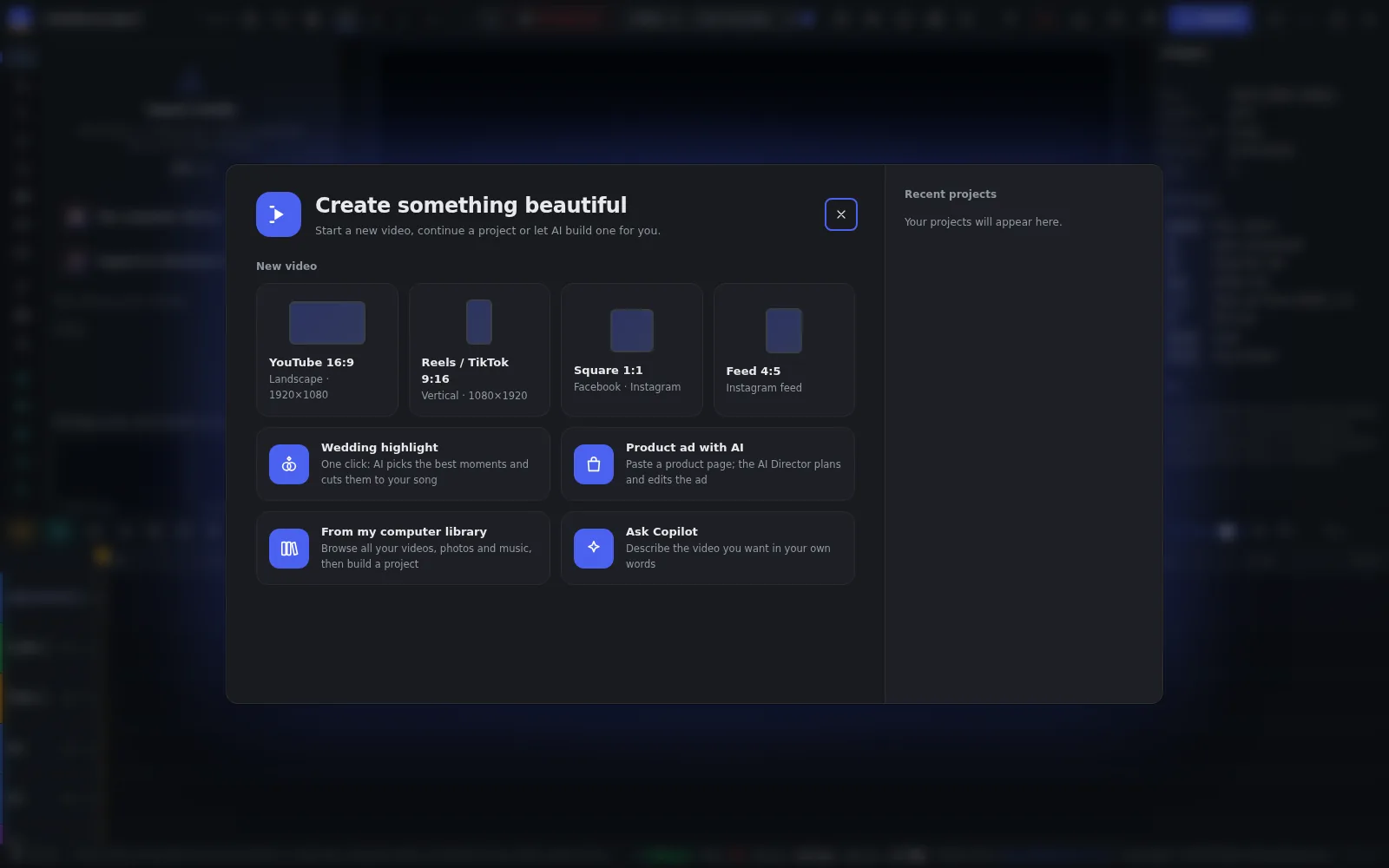Click the 'Recent projects' heading
This screenshot has width=1389, height=868.
click(951, 194)
